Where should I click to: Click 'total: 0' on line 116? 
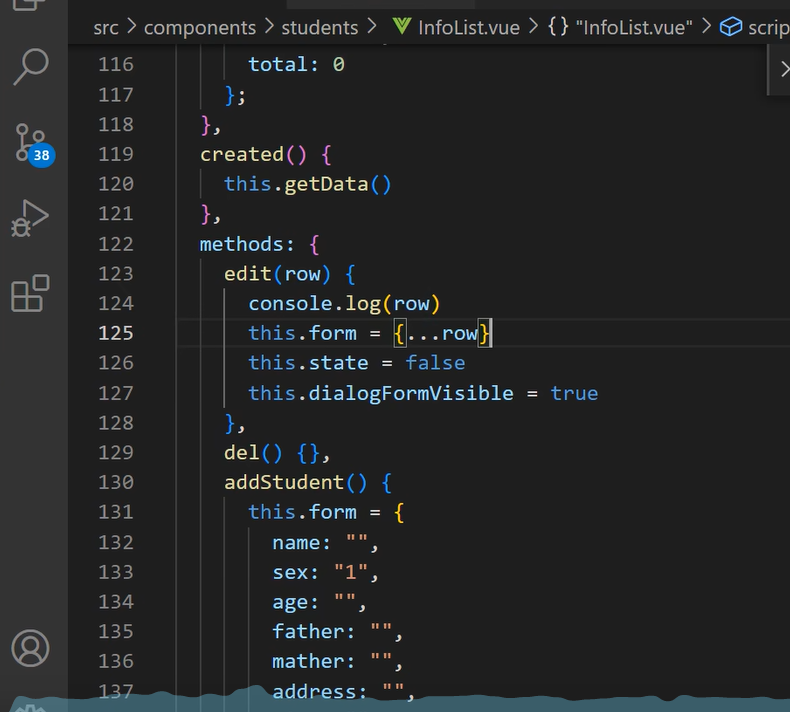pyautogui.click(x=296, y=64)
